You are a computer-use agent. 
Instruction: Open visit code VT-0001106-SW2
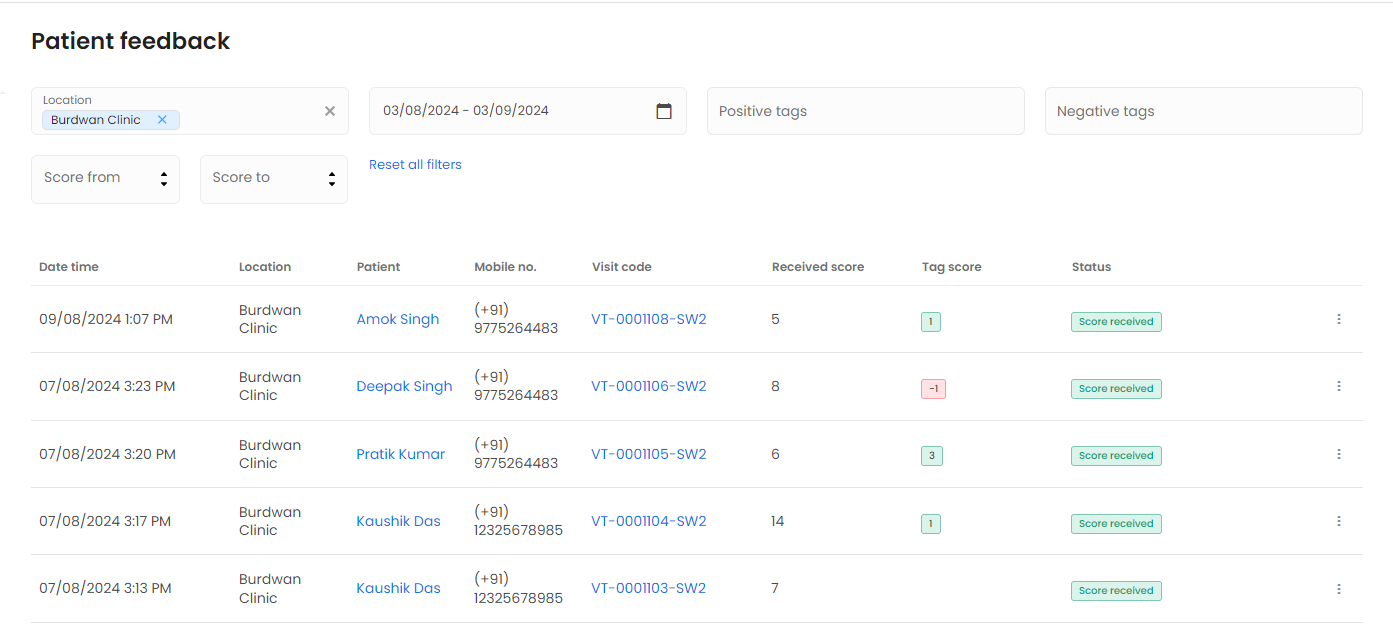tap(648, 387)
